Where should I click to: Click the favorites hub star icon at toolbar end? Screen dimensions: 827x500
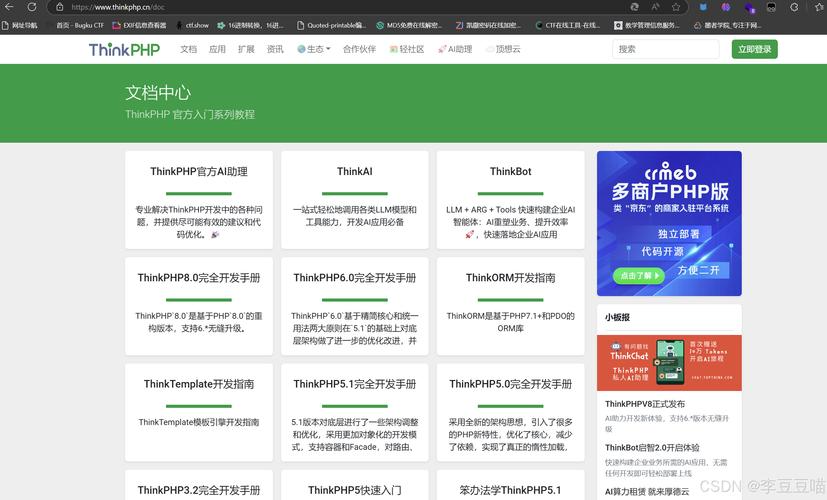(x=819, y=7)
